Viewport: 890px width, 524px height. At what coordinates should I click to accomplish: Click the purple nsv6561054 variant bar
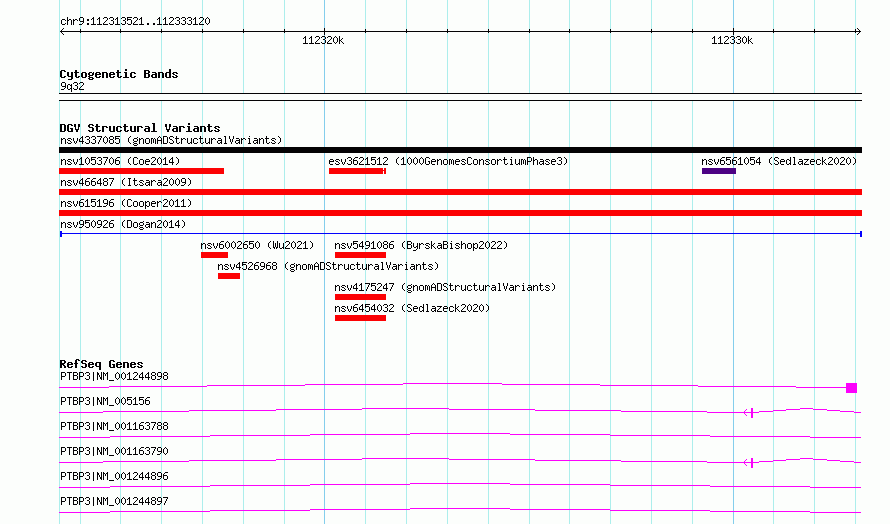719,171
